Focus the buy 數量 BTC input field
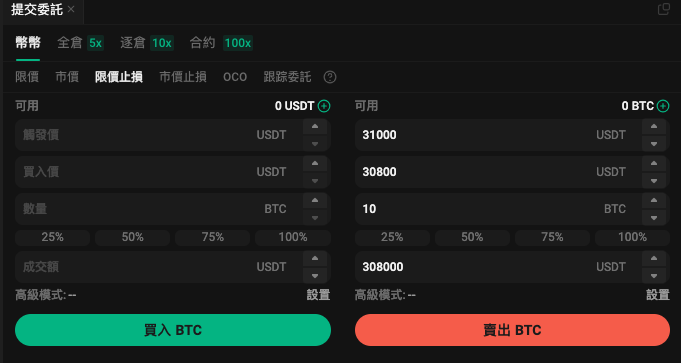Screen dimensions: 681x363 159,209
